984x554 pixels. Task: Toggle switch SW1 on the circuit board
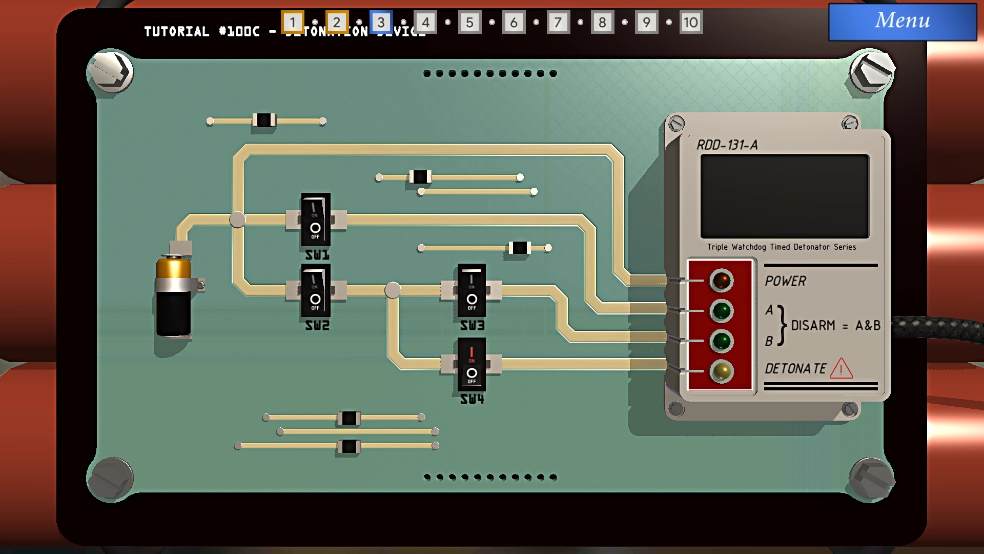pyautogui.click(x=315, y=219)
